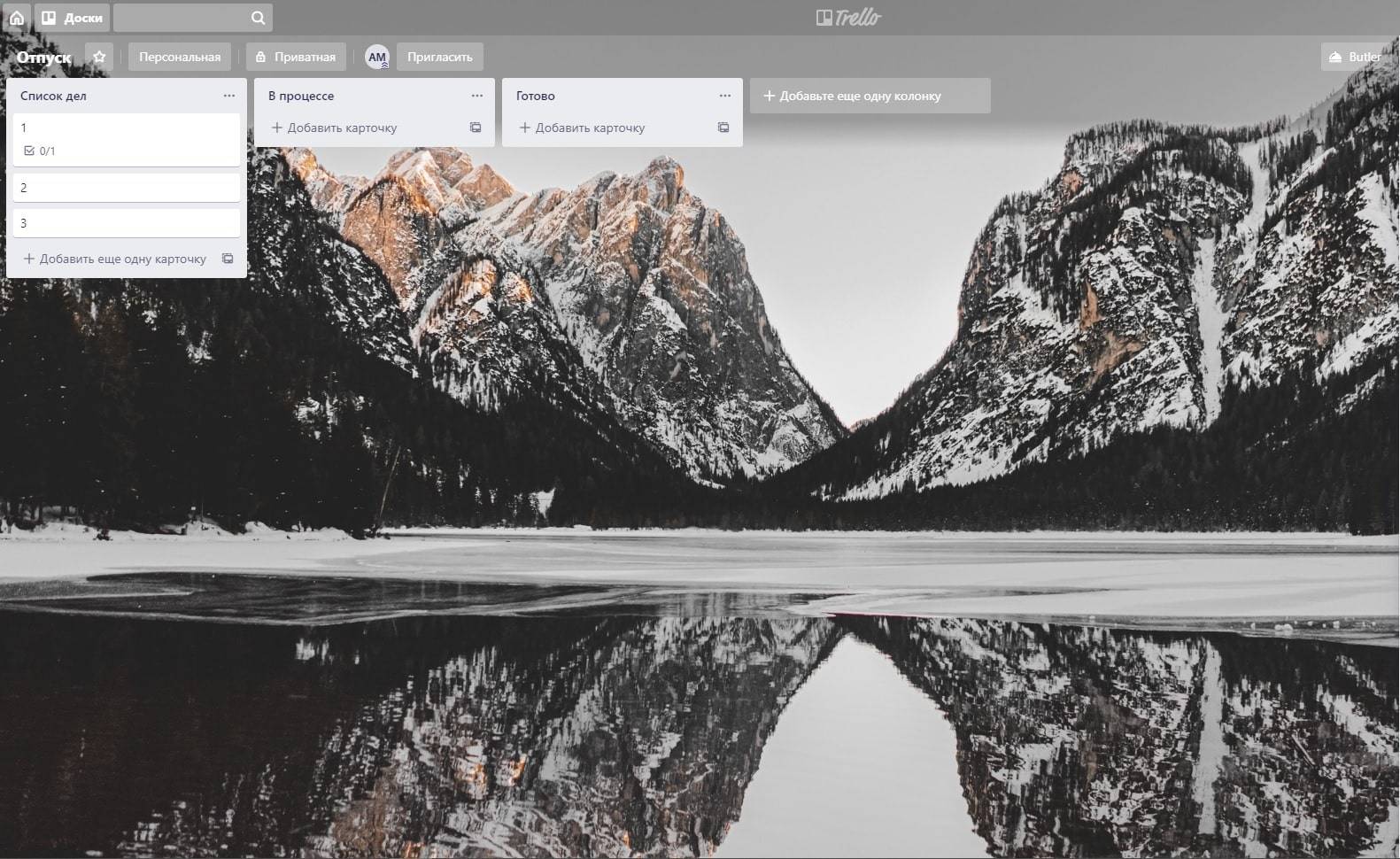The image size is (1400, 859).
Task: Click Добавить еще одну карточку link
Action: tap(115, 259)
